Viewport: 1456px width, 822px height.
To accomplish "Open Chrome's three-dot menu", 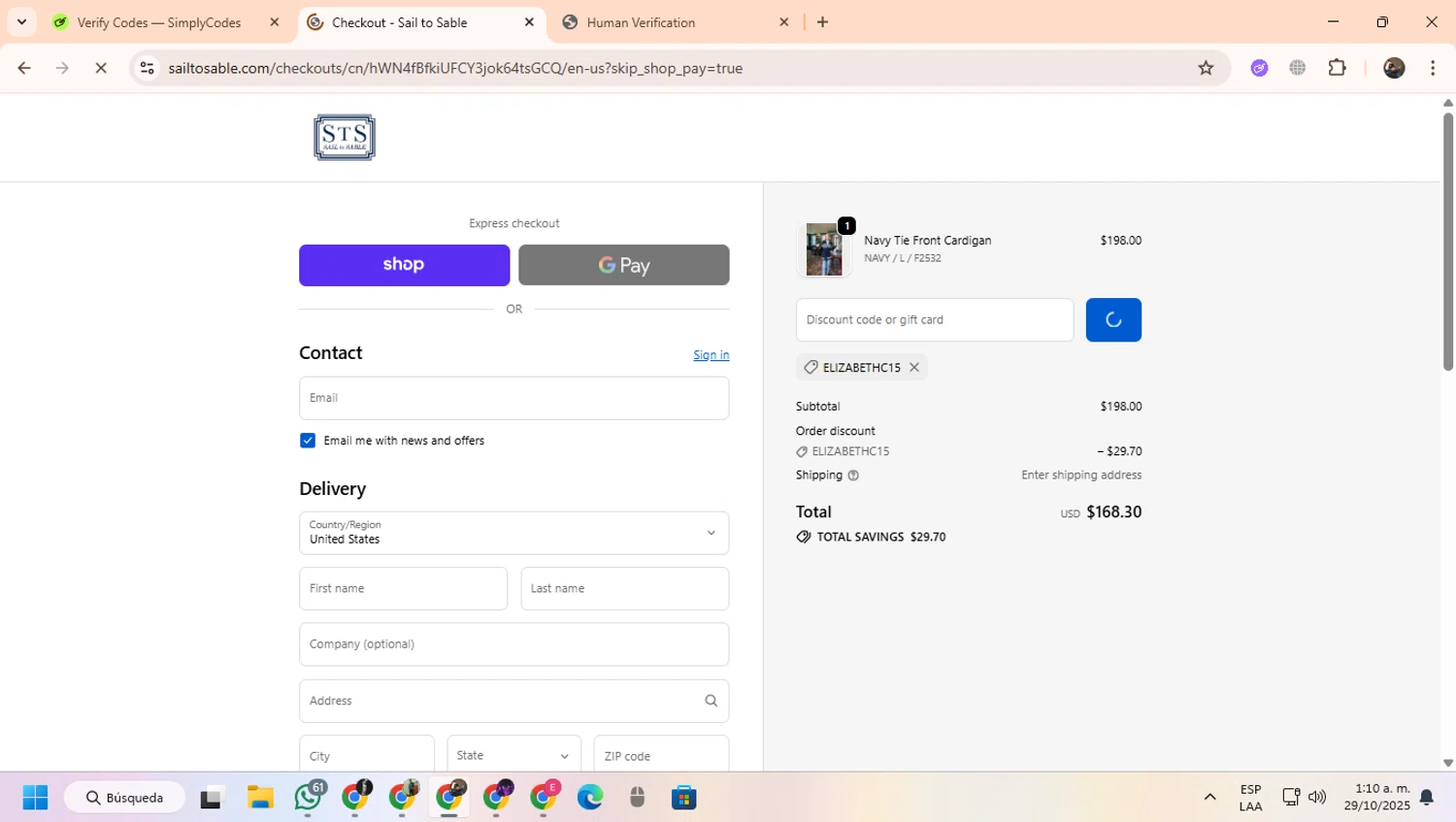I will (x=1433, y=68).
